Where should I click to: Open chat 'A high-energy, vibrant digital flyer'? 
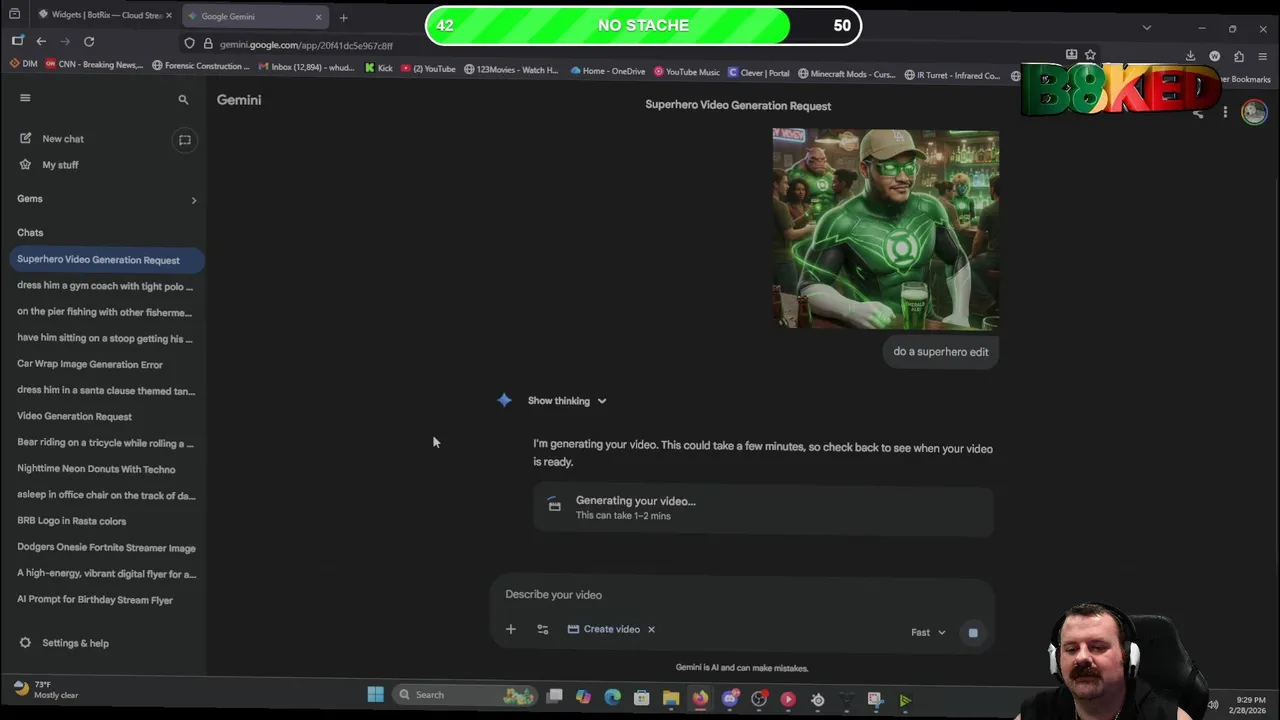click(105, 574)
